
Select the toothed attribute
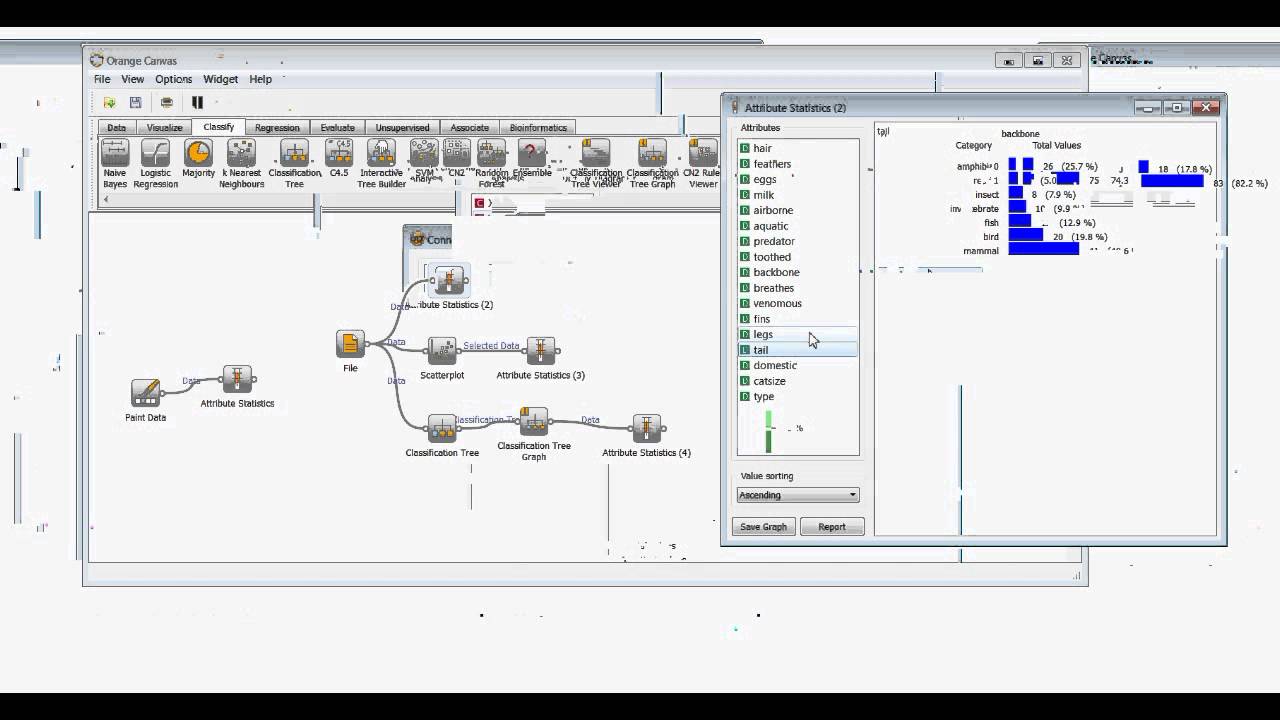tap(797, 257)
